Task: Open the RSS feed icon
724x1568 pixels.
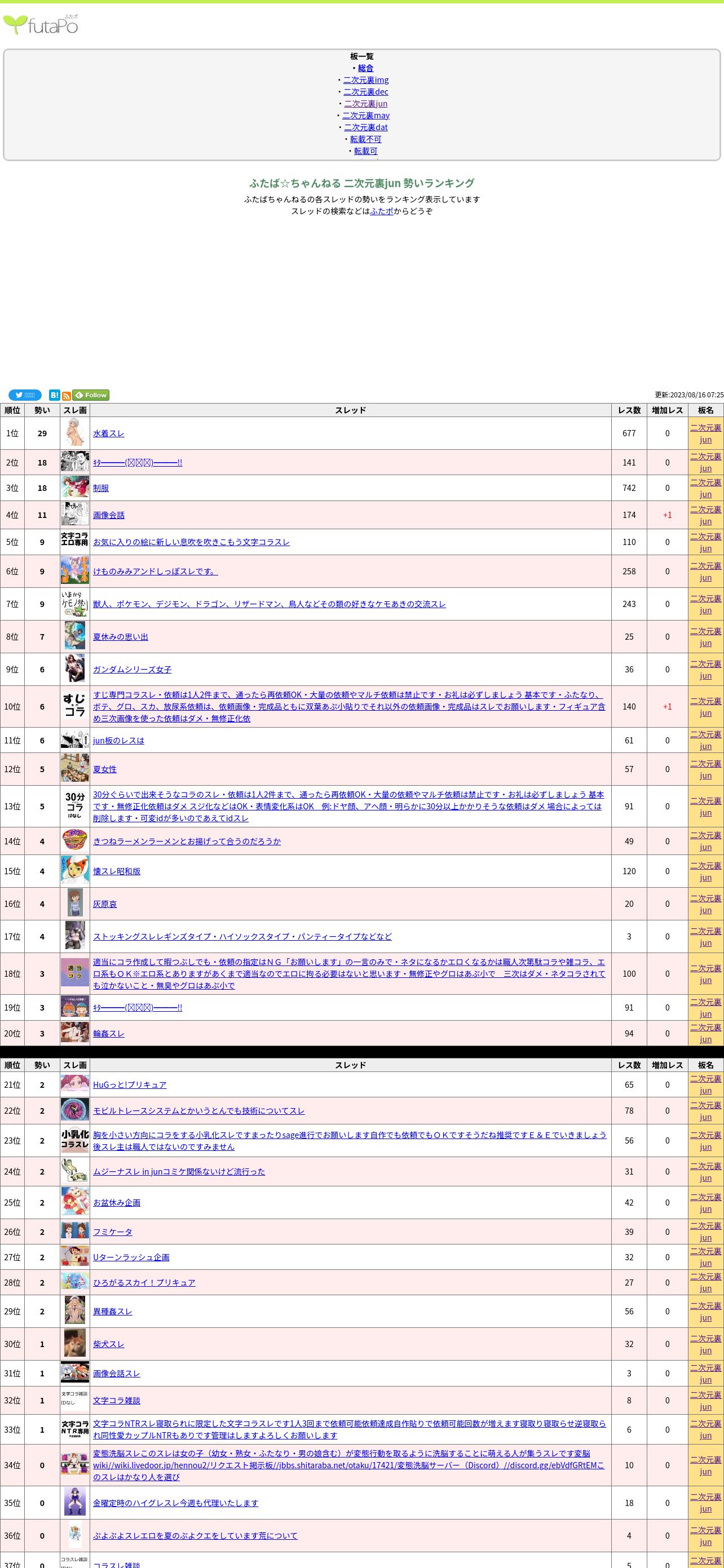Action: pos(67,396)
